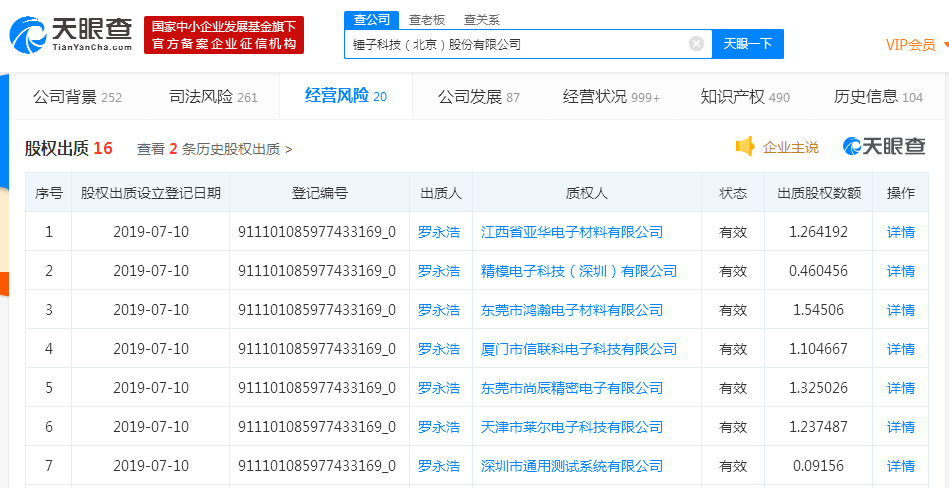Open 东莞市鸿瀚电子材料有限公司 link
The image size is (949, 488).
coord(572,310)
